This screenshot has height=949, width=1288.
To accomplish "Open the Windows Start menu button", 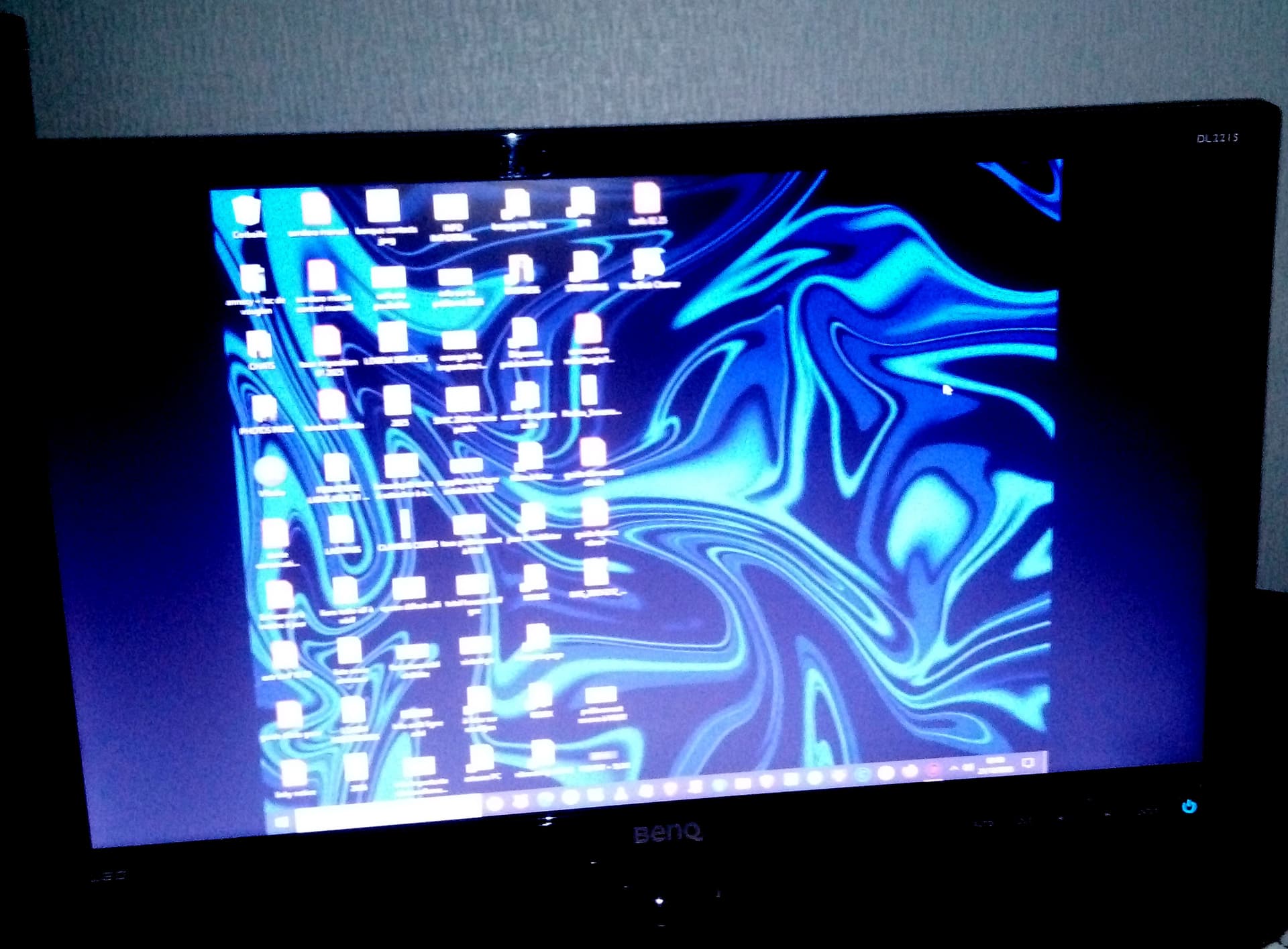I will 282,822.
